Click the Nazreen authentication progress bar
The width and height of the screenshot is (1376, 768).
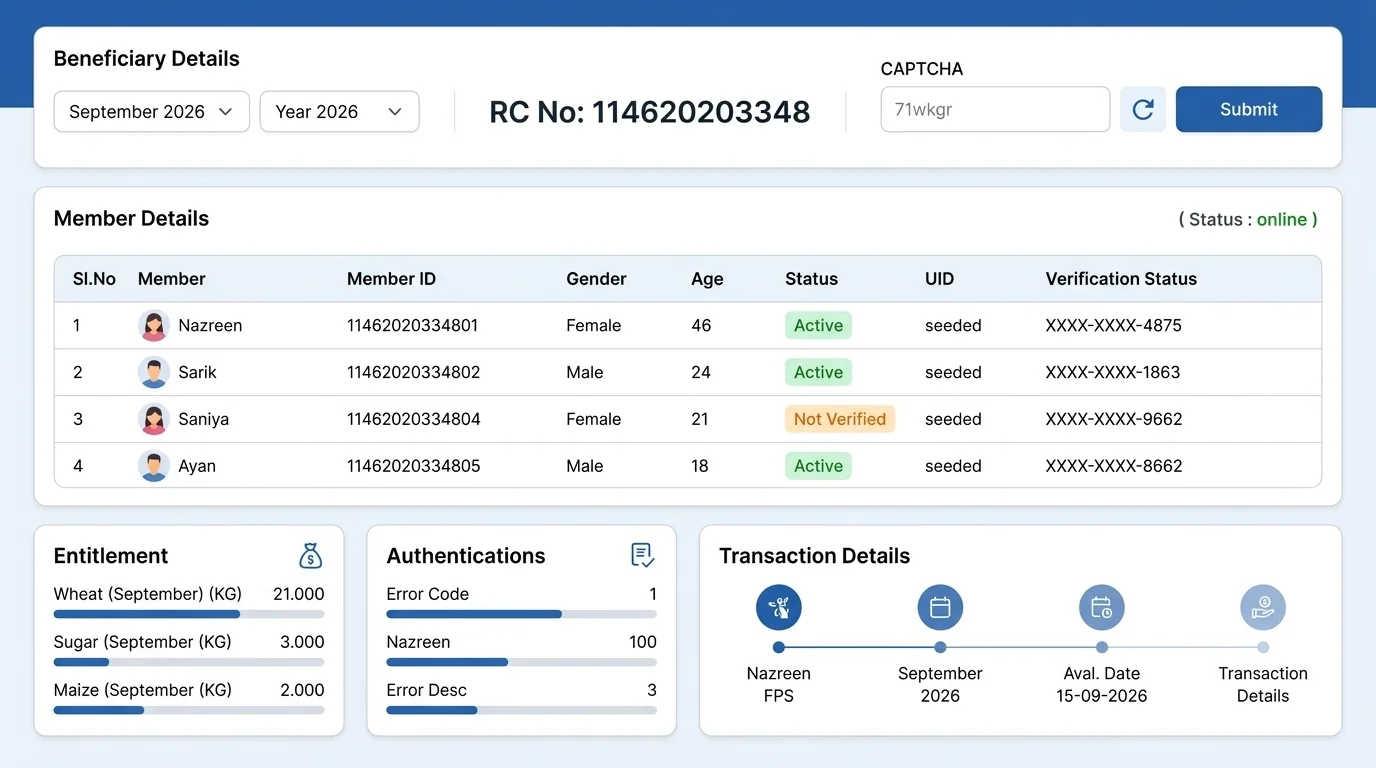click(522, 662)
